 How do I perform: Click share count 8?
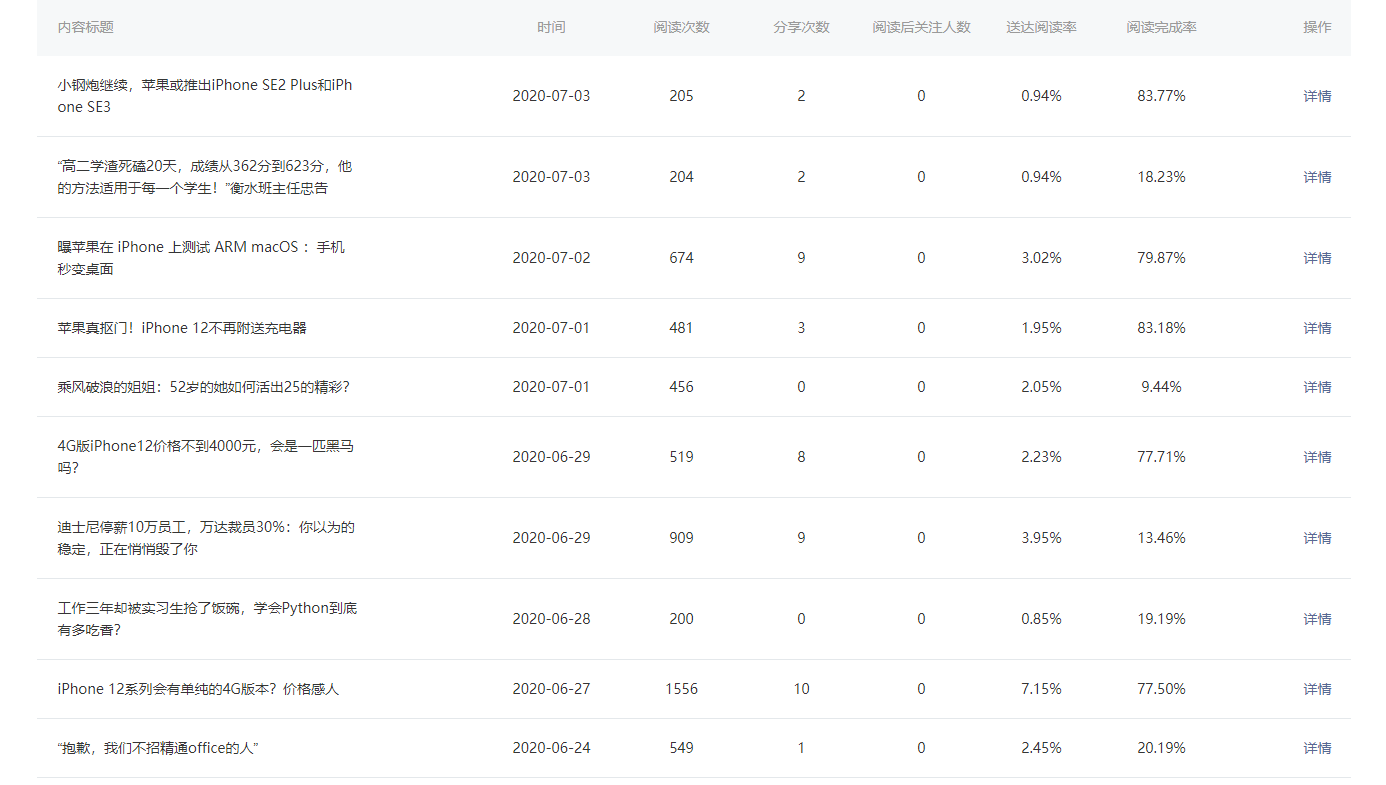tap(801, 457)
